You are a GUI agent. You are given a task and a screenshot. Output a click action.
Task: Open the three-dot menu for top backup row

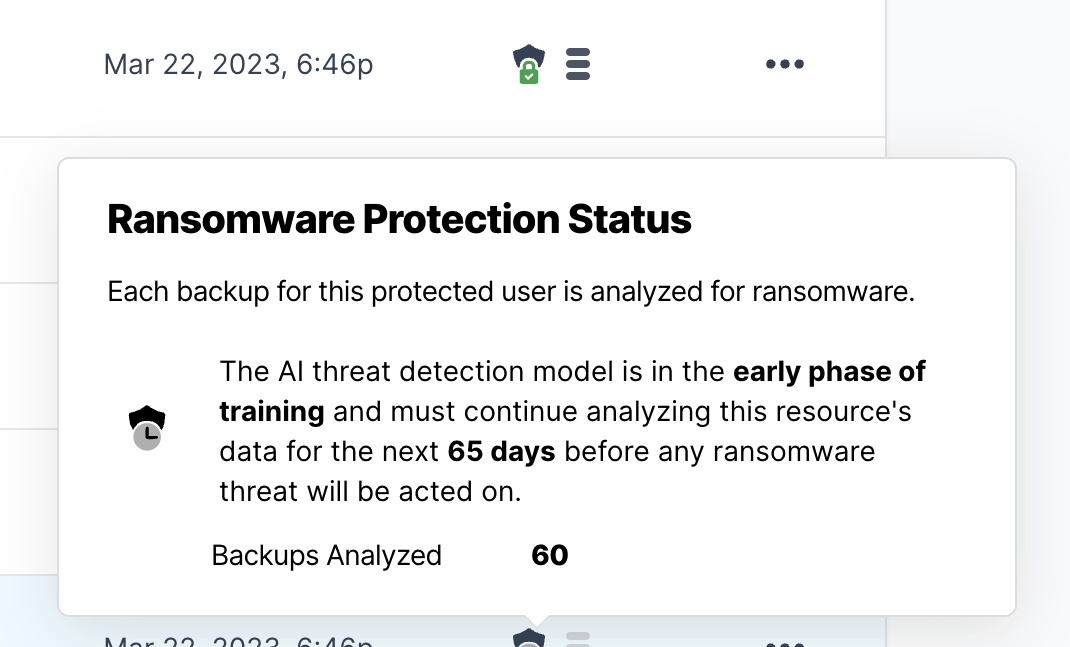(x=785, y=64)
